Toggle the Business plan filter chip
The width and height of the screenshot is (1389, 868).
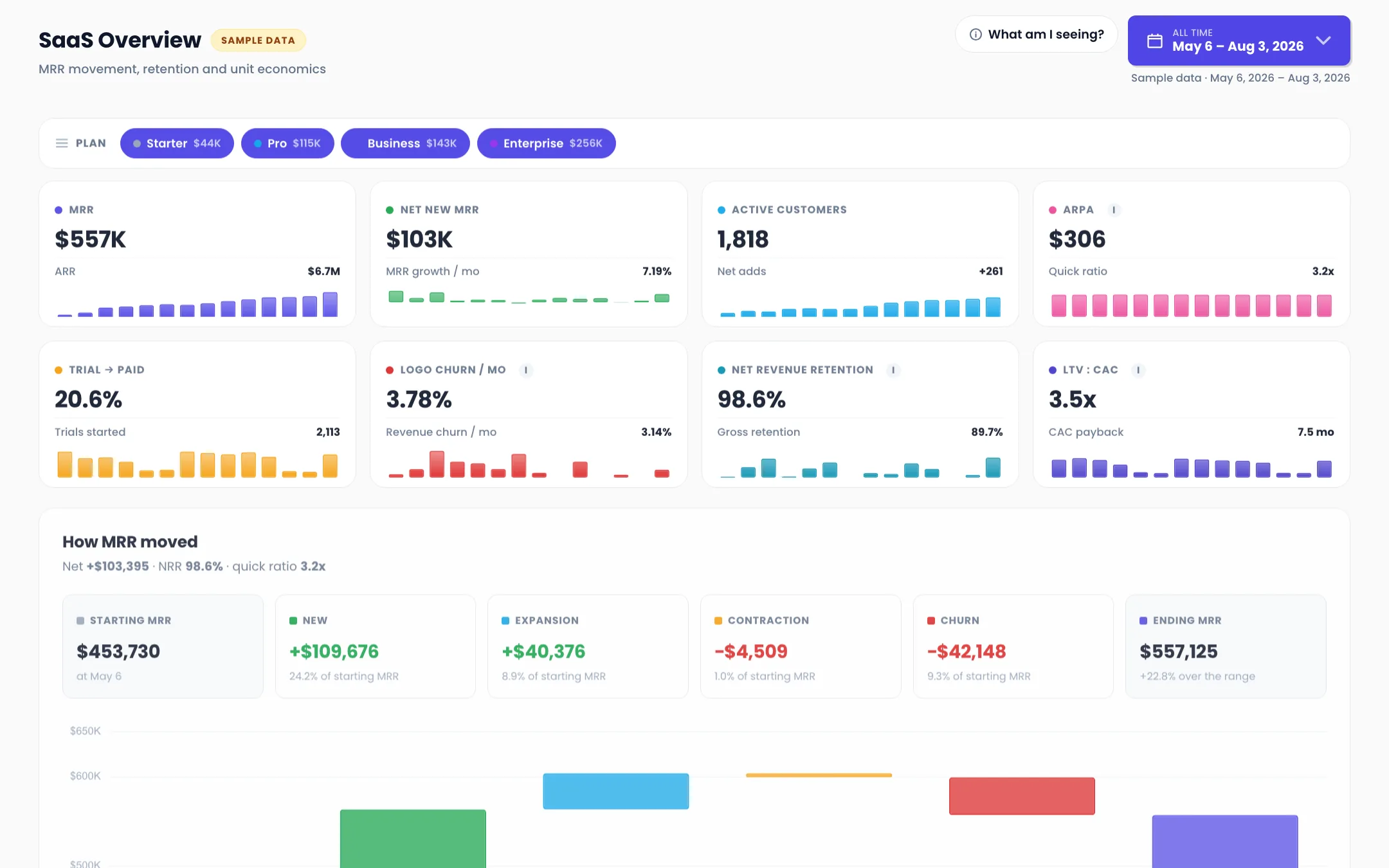[x=405, y=143]
